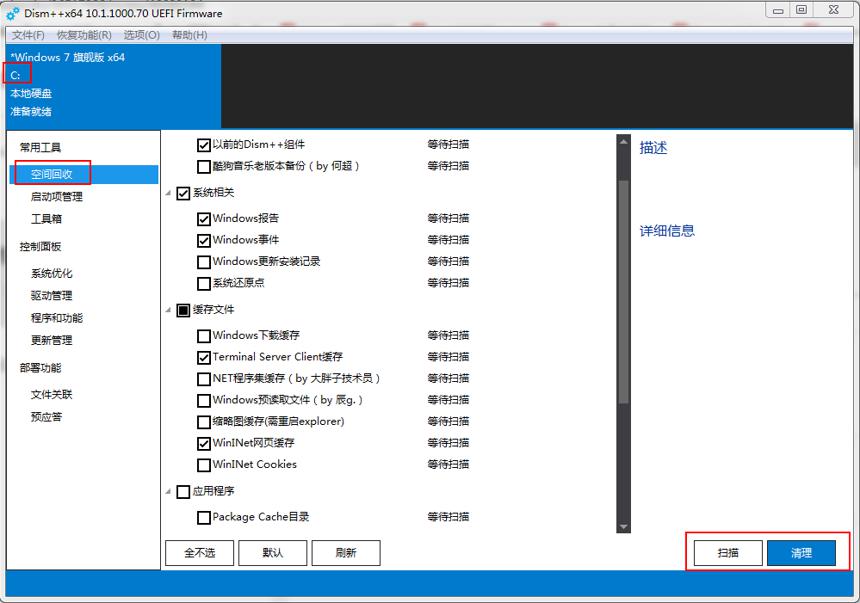Open the 选项(O) menu
This screenshot has height=603, width=860.
142,35
